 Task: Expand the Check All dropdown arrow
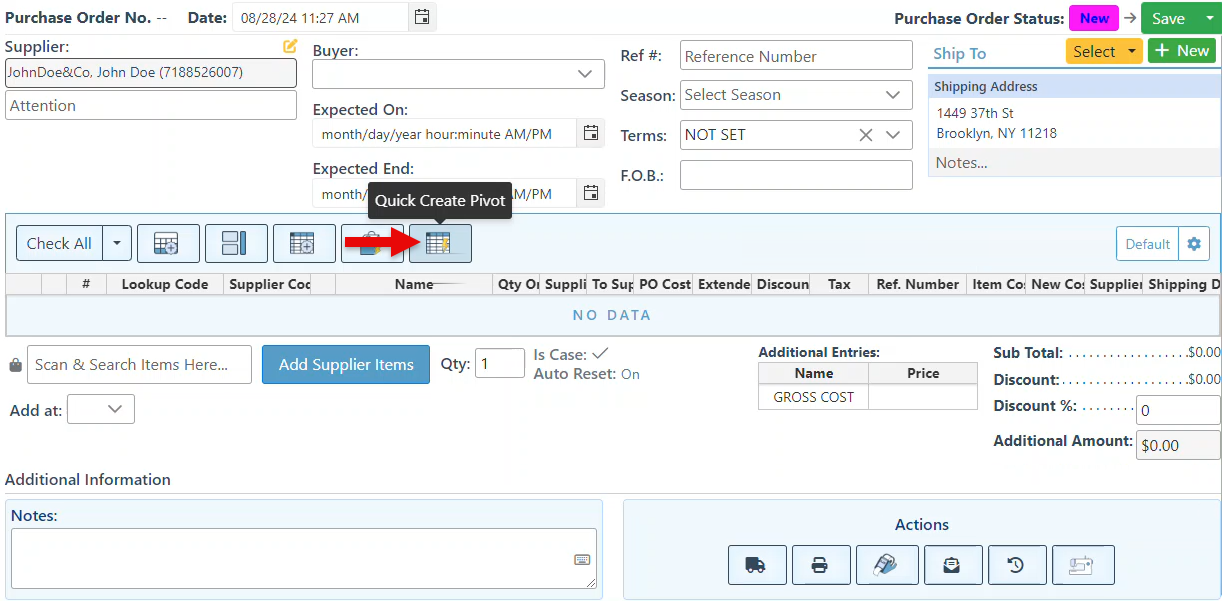(117, 243)
